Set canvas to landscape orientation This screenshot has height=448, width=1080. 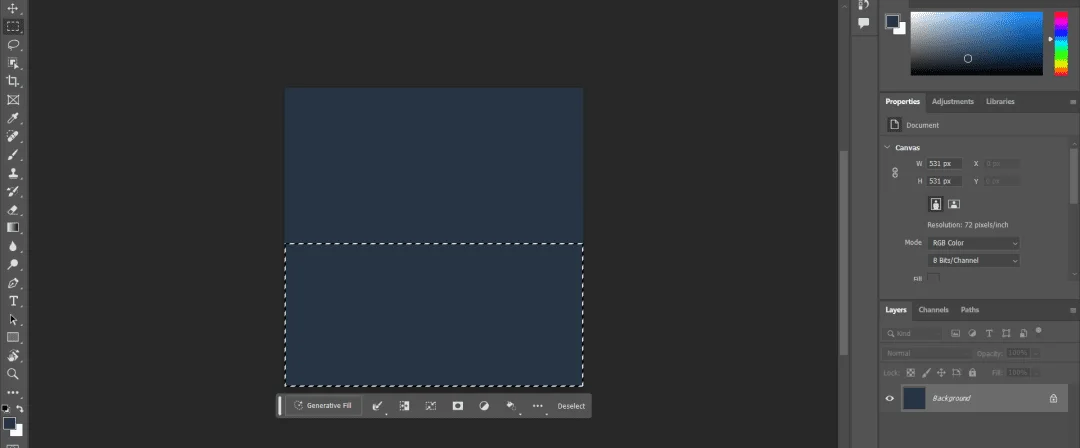pos(953,204)
